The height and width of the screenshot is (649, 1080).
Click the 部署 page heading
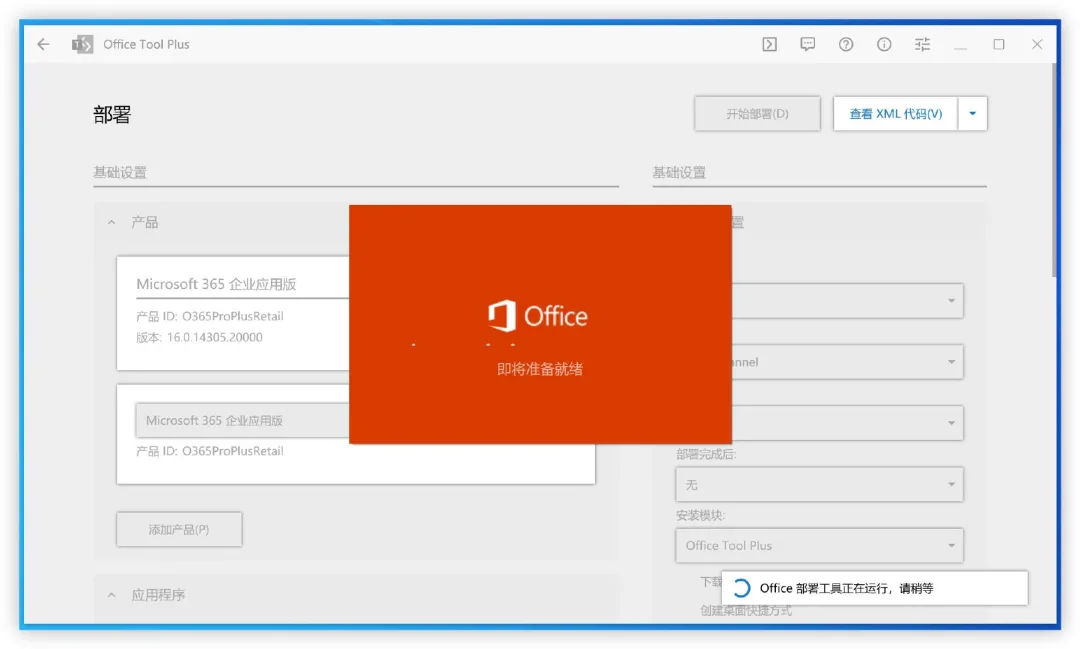(112, 114)
